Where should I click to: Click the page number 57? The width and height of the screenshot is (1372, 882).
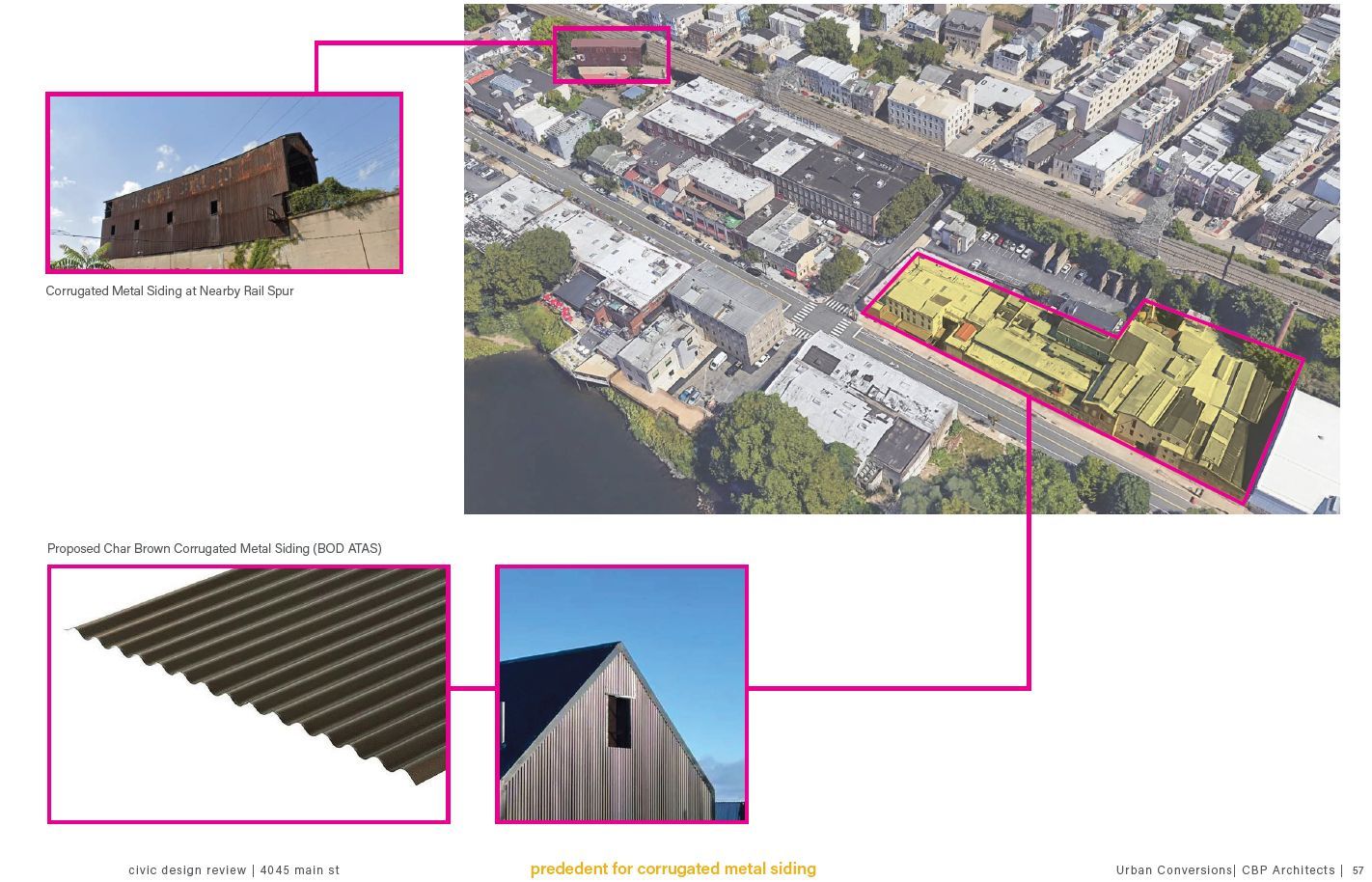[x=1358, y=869]
